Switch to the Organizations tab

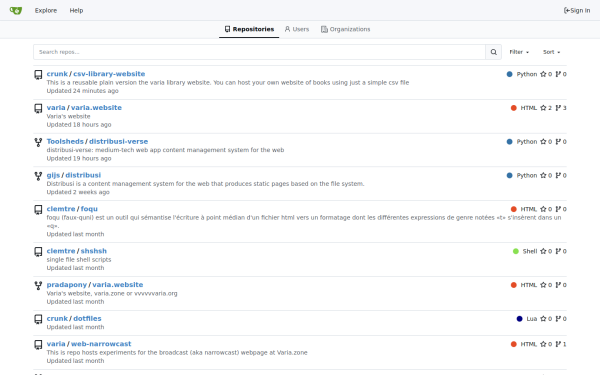346,29
